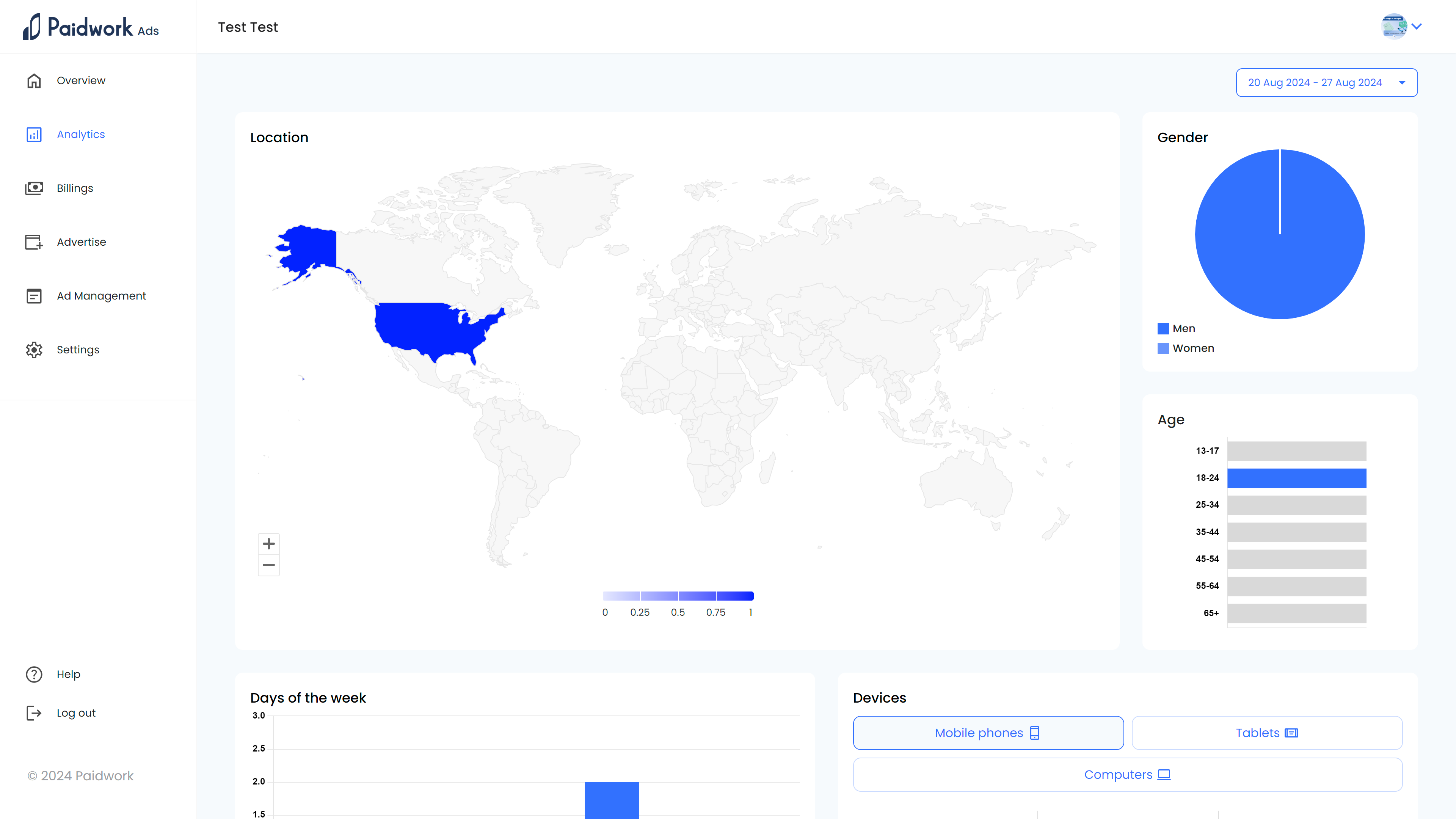Select Tablets device filter
The height and width of the screenshot is (819, 1456).
click(1267, 733)
